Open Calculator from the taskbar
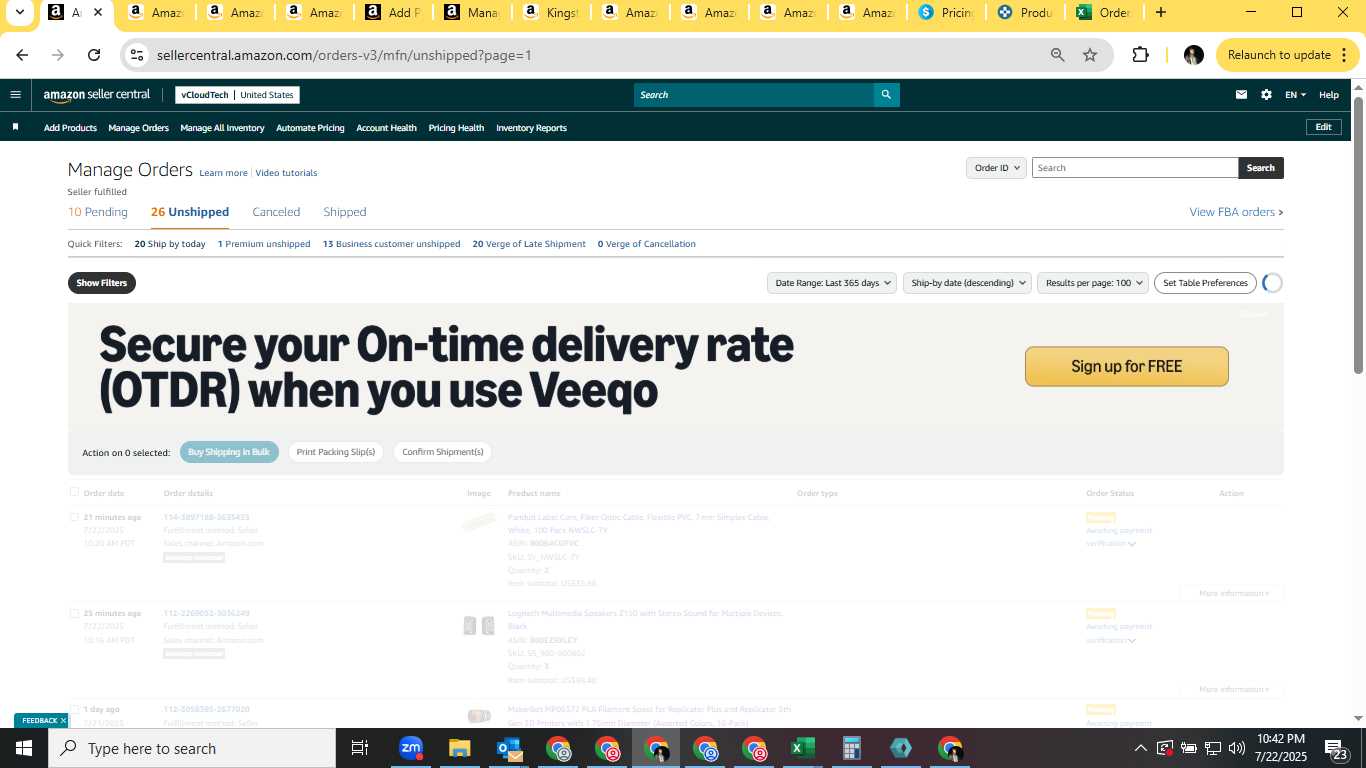The height and width of the screenshot is (768, 1366). 852,748
